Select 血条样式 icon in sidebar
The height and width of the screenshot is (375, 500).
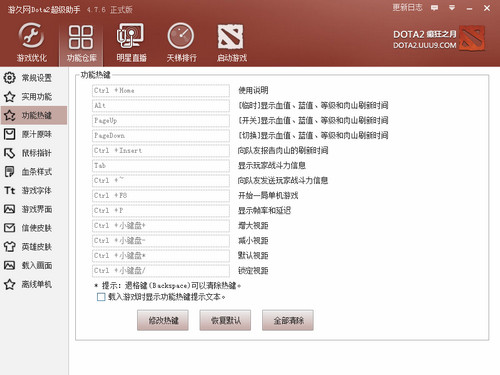[x=9, y=172]
